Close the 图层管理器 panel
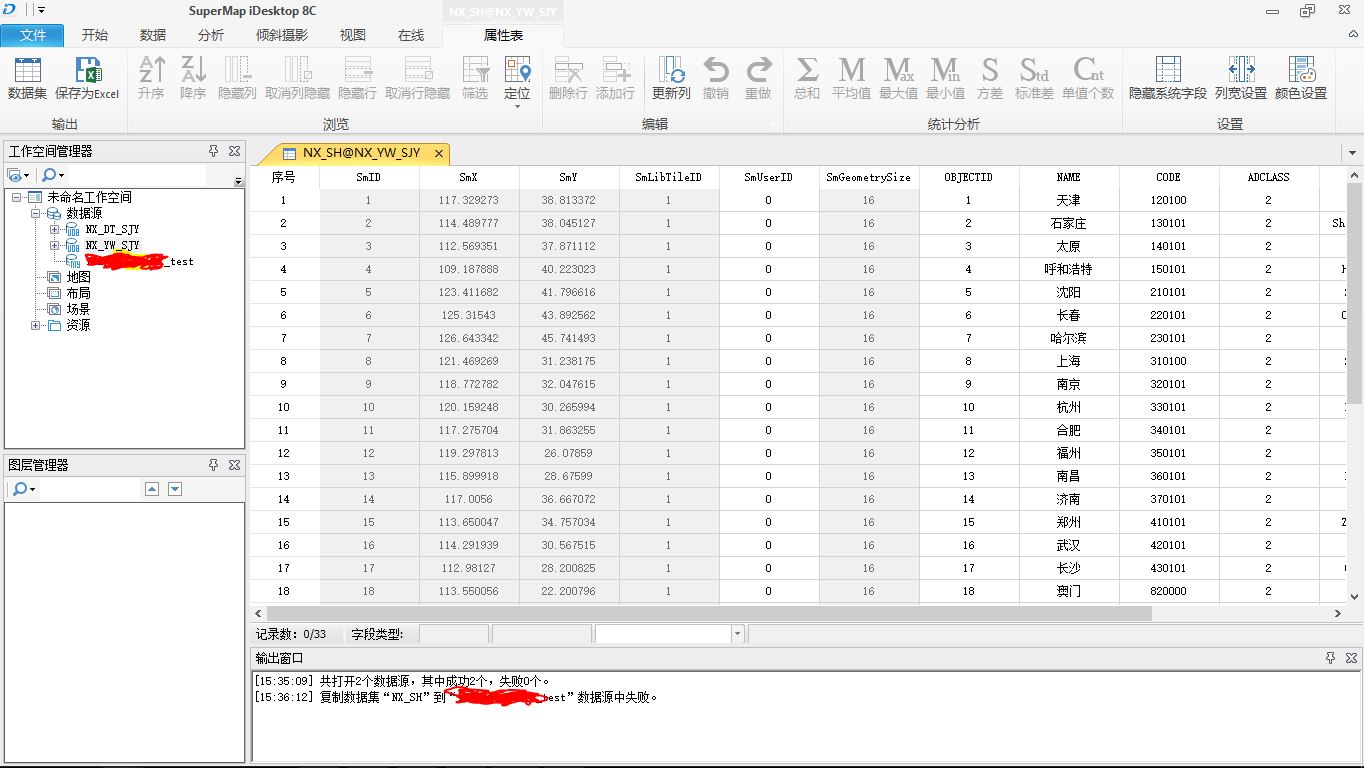1364x768 pixels. tap(234, 465)
